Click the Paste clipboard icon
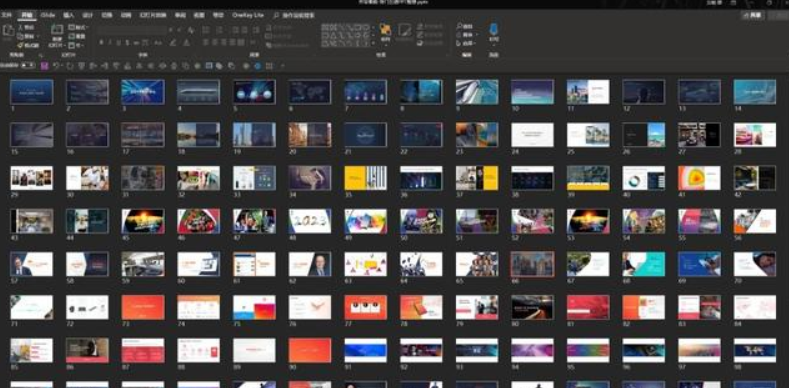Image resolution: width=789 pixels, height=388 pixels. point(9,31)
